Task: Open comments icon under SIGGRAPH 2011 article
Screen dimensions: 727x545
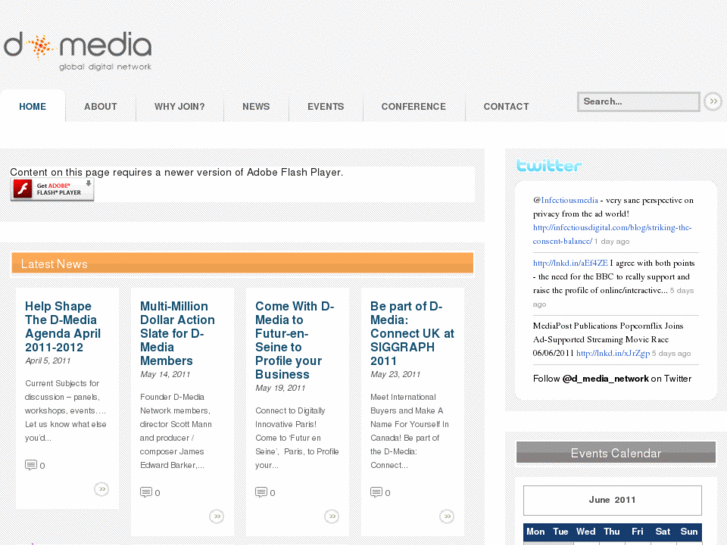Action: 376,492
